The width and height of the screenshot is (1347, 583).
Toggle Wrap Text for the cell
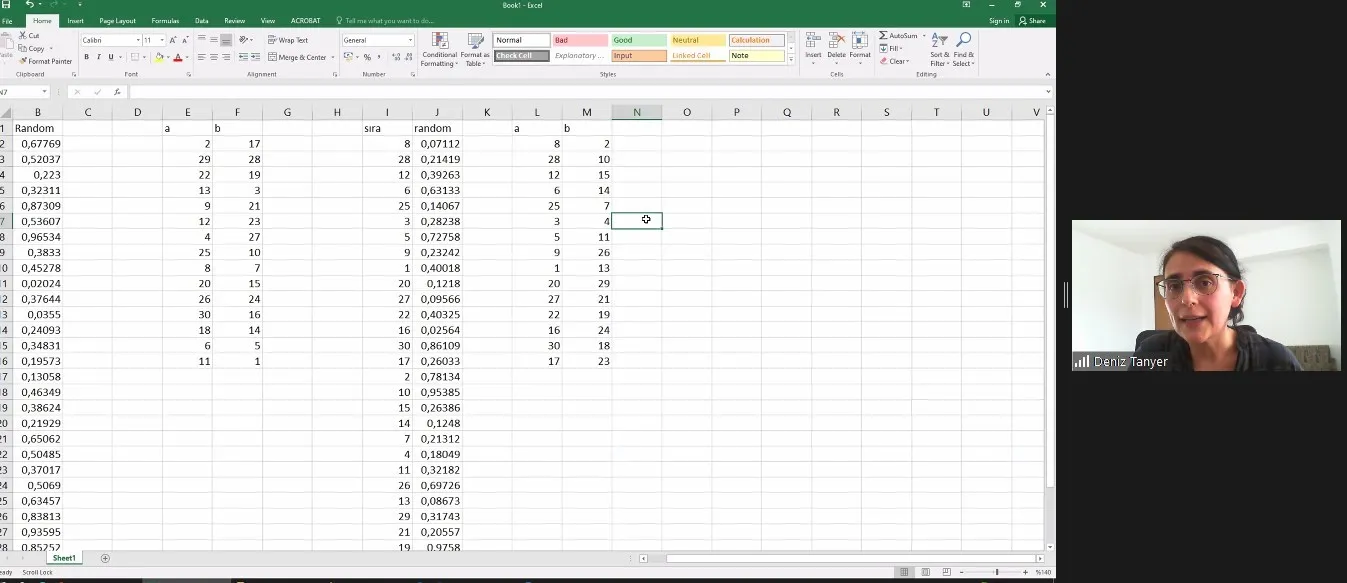point(288,40)
